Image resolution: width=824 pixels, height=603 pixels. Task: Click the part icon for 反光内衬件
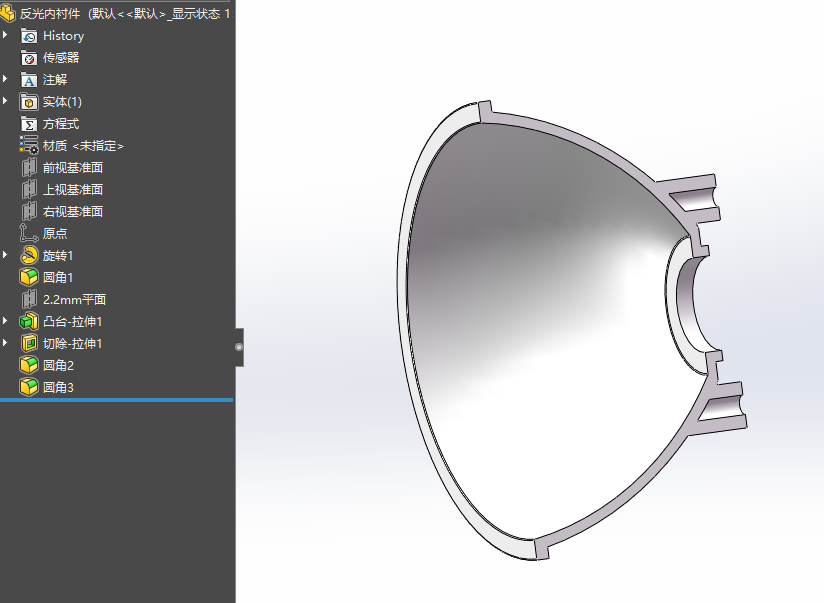tap(8, 13)
